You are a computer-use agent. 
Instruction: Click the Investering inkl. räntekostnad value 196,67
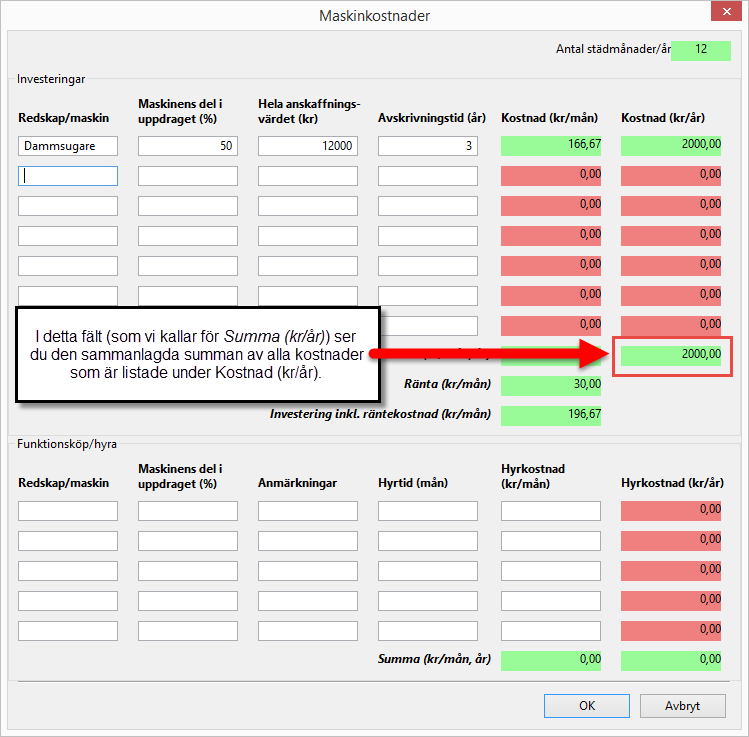click(x=551, y=414)
